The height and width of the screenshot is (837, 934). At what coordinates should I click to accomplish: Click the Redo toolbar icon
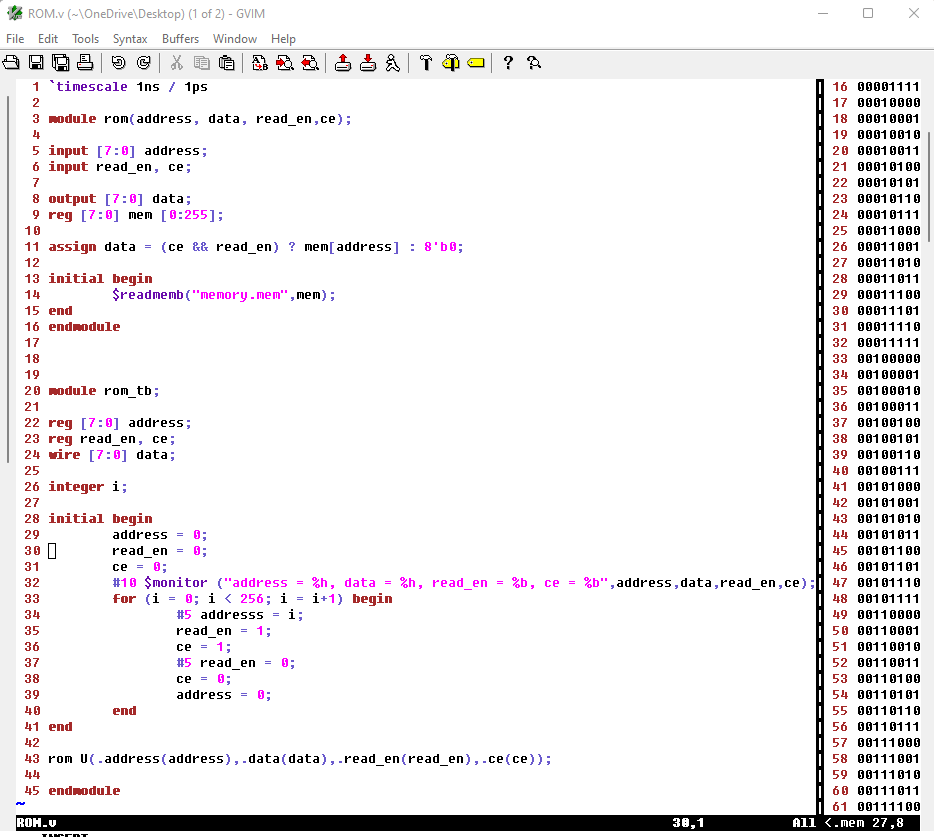coord(143,63)
